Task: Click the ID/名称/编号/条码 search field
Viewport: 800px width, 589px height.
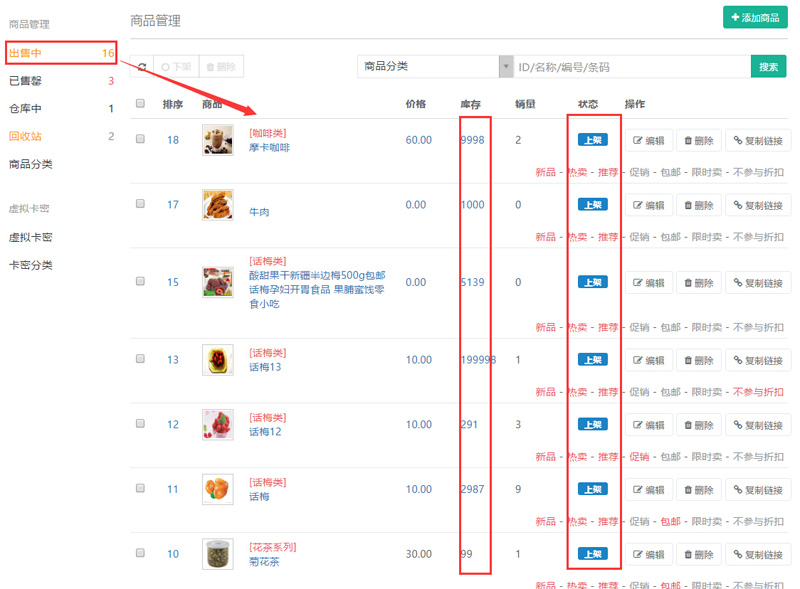Action: [631, 67]
